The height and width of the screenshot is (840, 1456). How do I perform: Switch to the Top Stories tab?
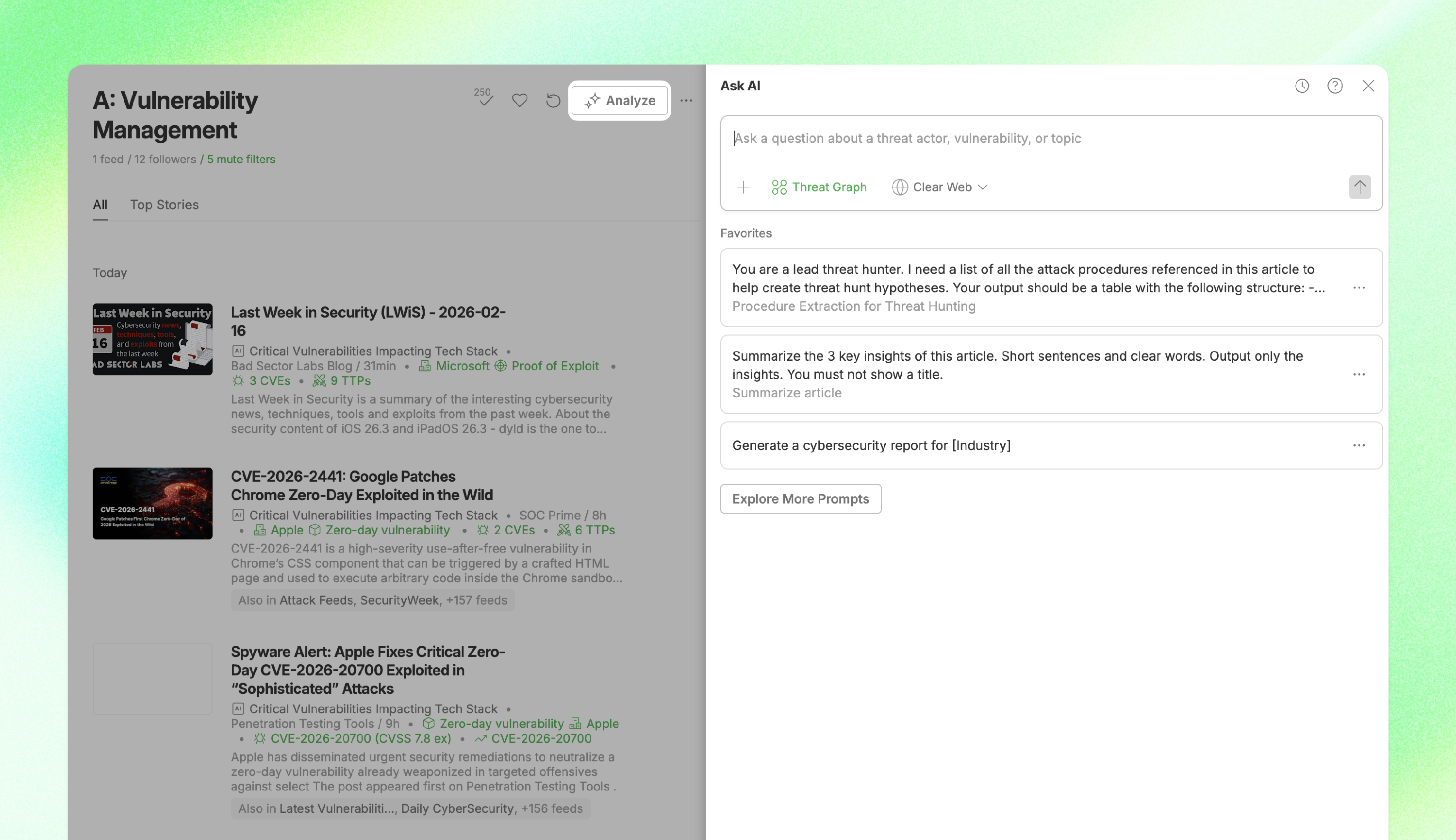tap(164, 205)
